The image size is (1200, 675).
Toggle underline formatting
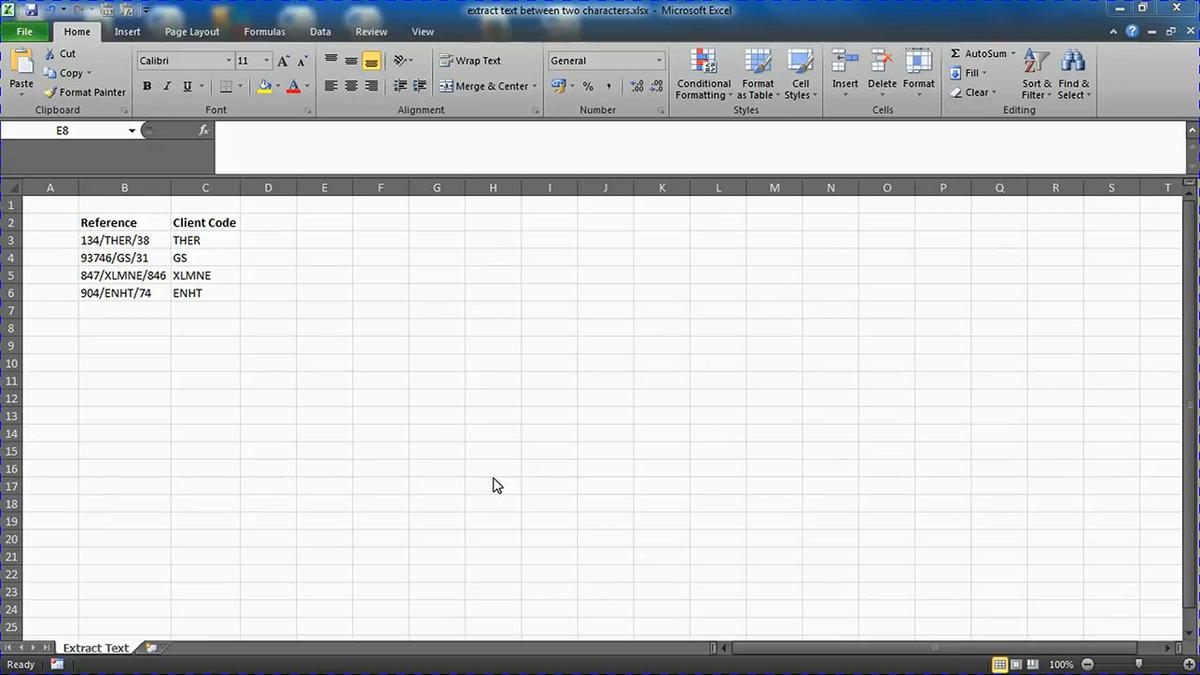point(186,86)
